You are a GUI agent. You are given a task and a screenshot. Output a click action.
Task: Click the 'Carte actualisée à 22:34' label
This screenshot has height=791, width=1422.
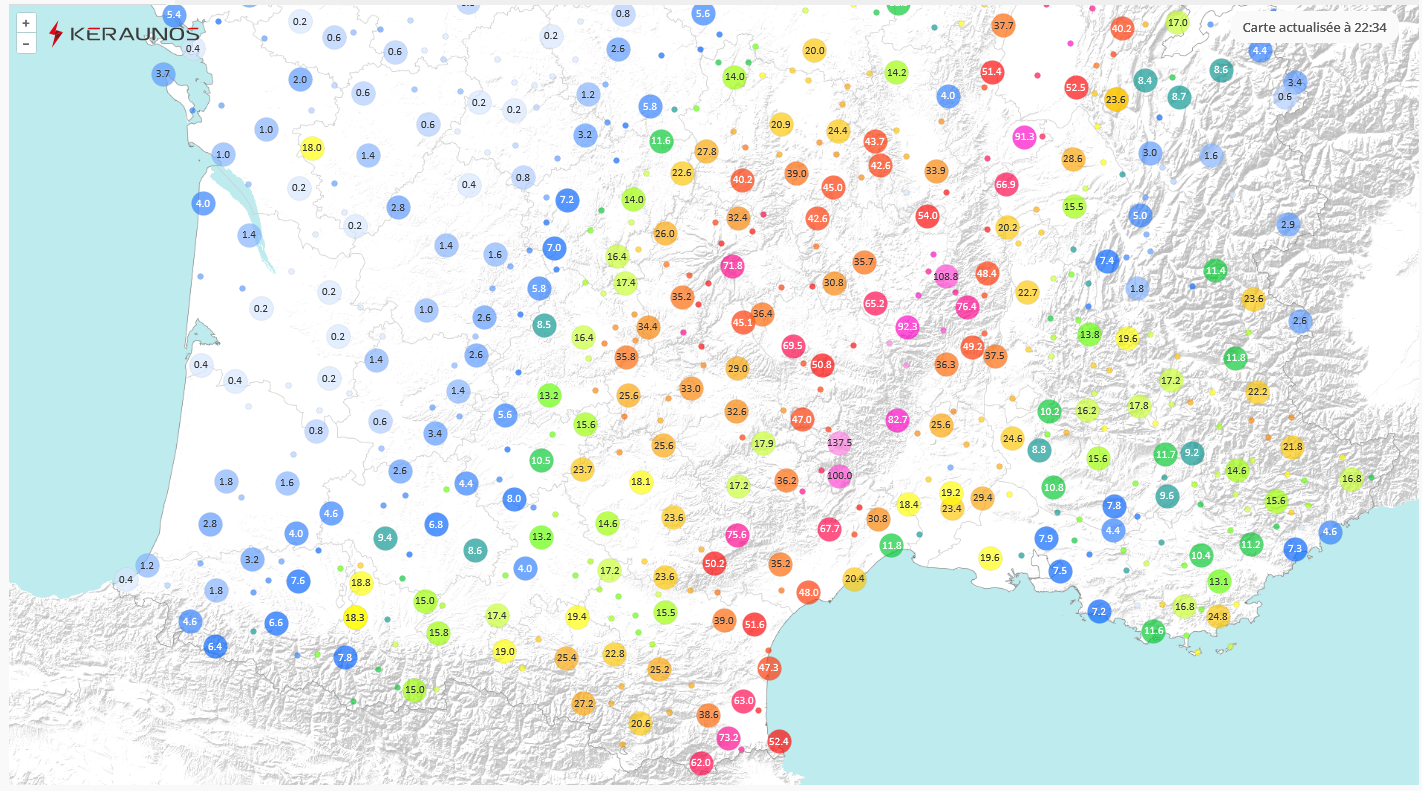point(1314,27)
